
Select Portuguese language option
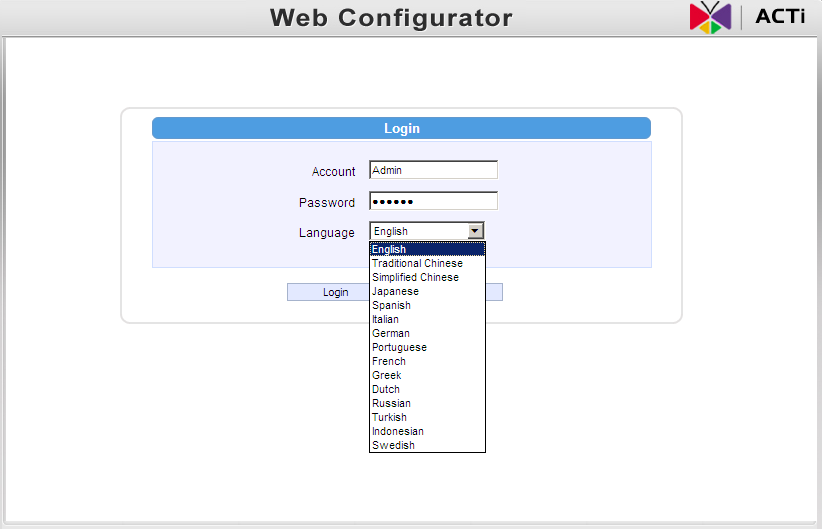coord(427,347)
